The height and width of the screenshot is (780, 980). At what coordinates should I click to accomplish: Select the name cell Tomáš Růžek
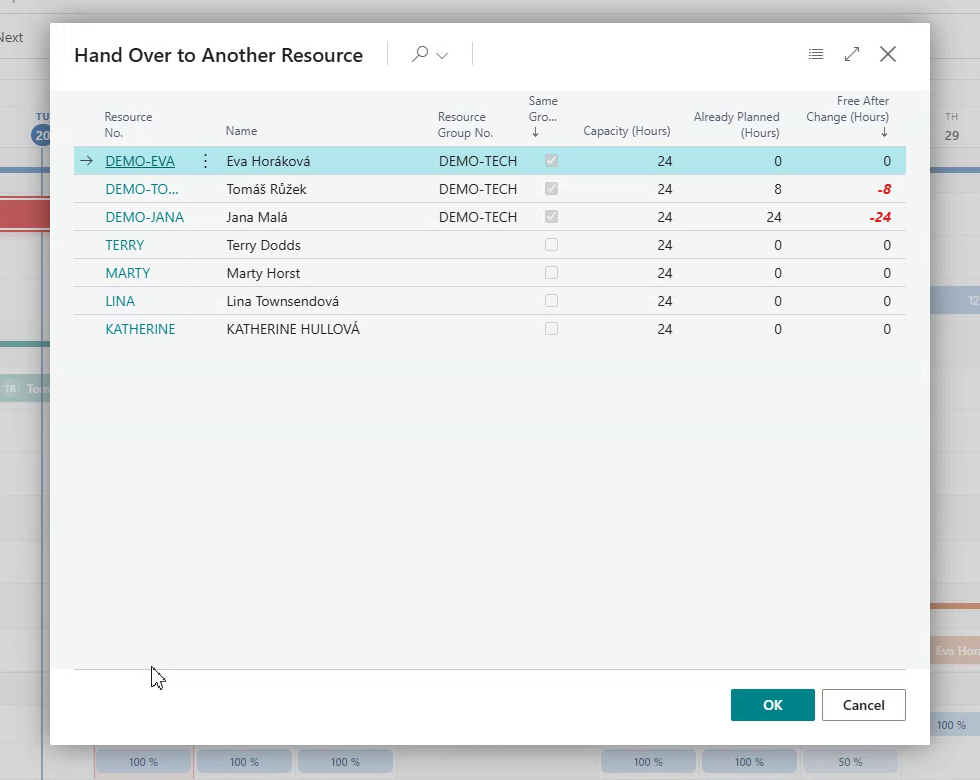tap(266, 189)
